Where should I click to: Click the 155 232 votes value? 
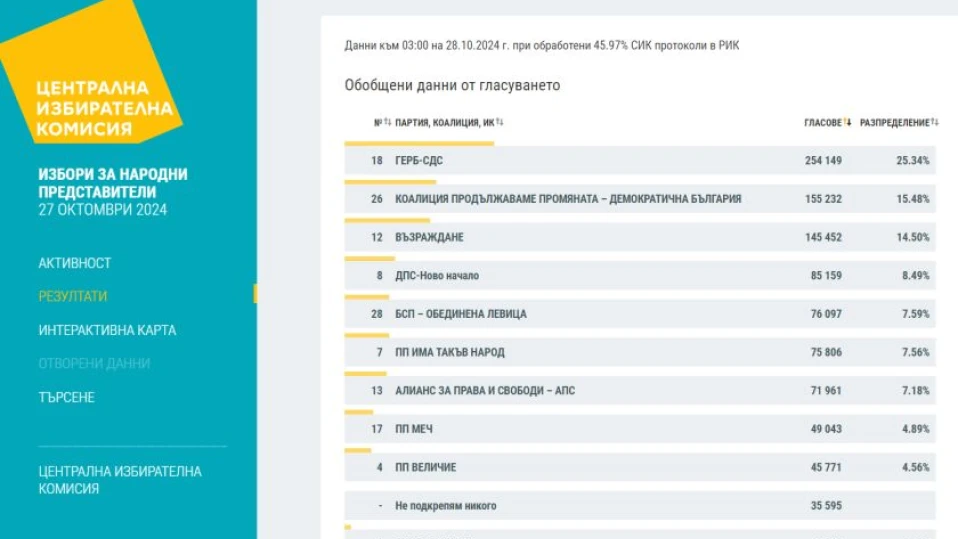(x=823, y=199)
